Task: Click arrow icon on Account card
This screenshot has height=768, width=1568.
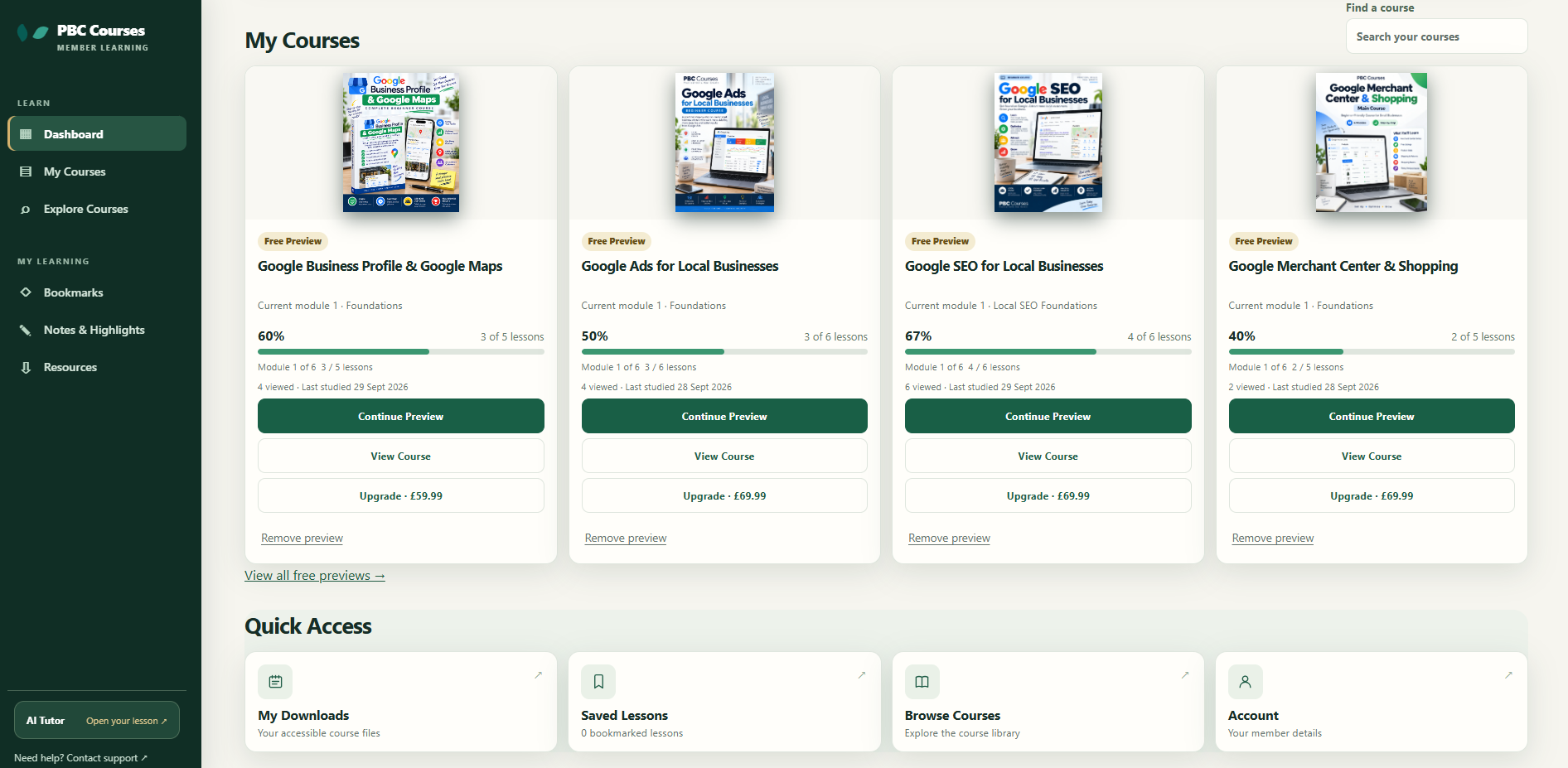Action: (x=1508, y=675)
